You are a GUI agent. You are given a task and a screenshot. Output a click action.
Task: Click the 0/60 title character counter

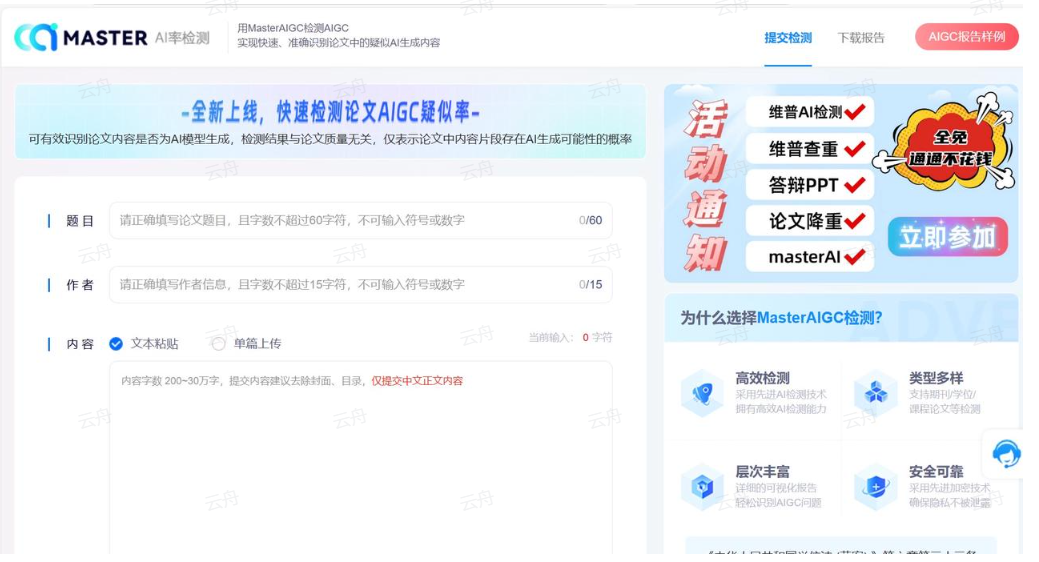click(x=590, y=220)
